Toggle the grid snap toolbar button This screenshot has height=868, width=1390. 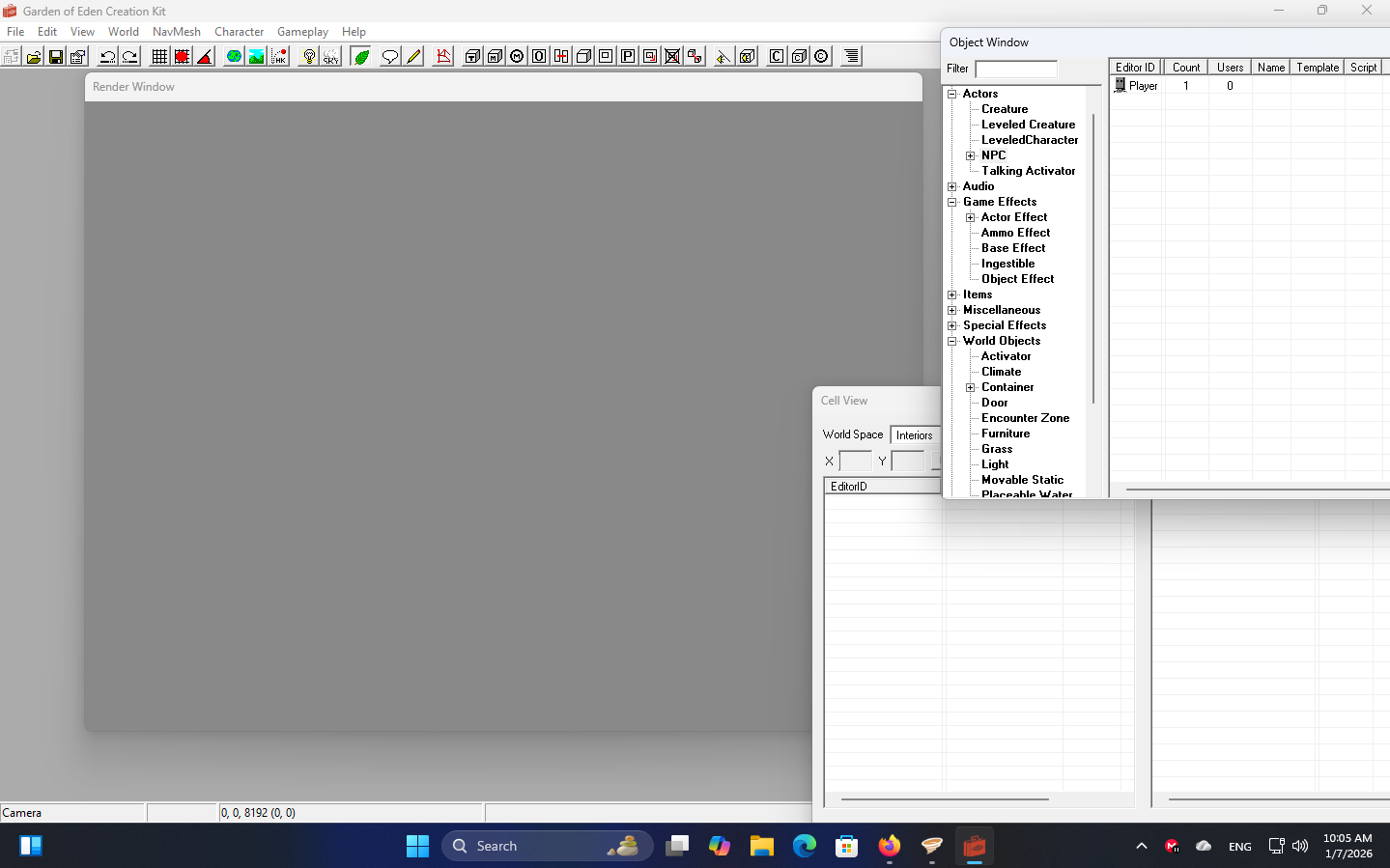coord(159,57)
